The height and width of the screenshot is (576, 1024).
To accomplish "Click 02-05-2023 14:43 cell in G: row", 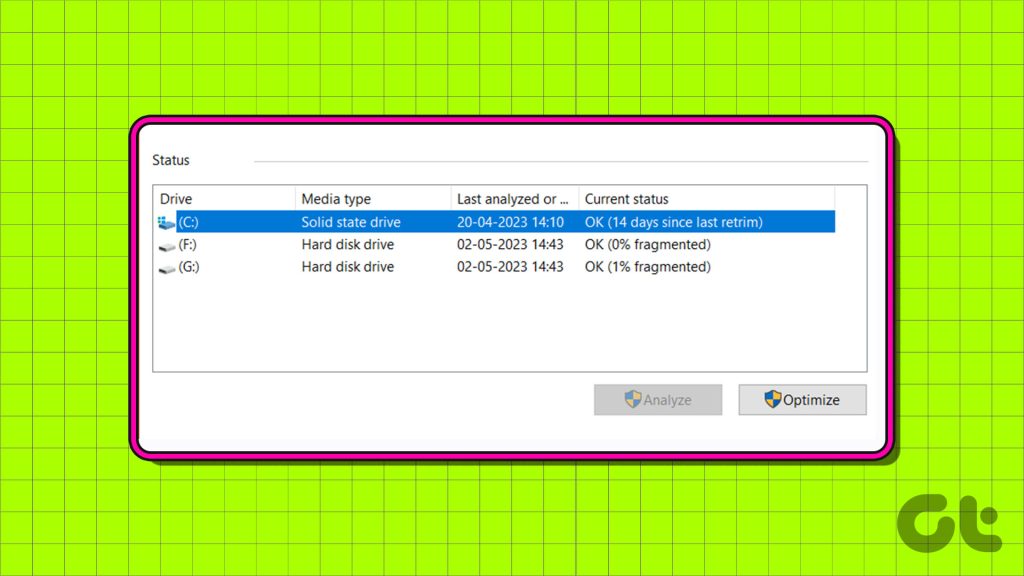I will click(510, 266).
